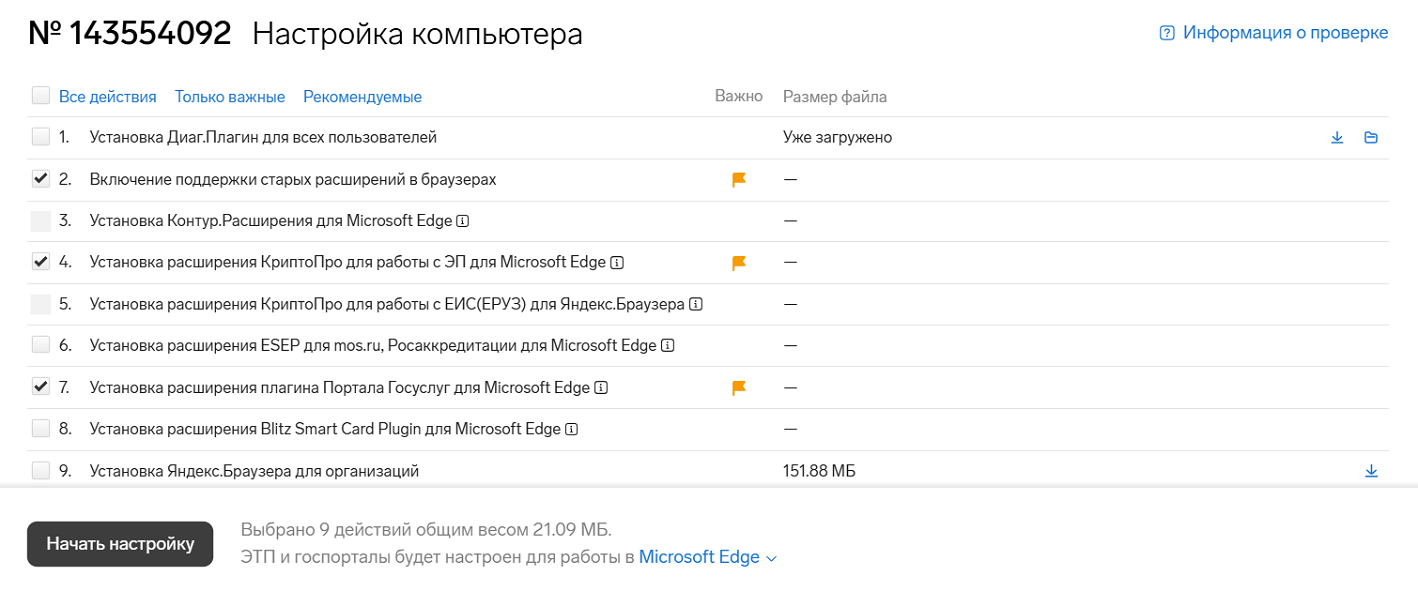
Task: Download Диаг.Плагин installer via arrow icon
Action: [x=1337, y=138]
